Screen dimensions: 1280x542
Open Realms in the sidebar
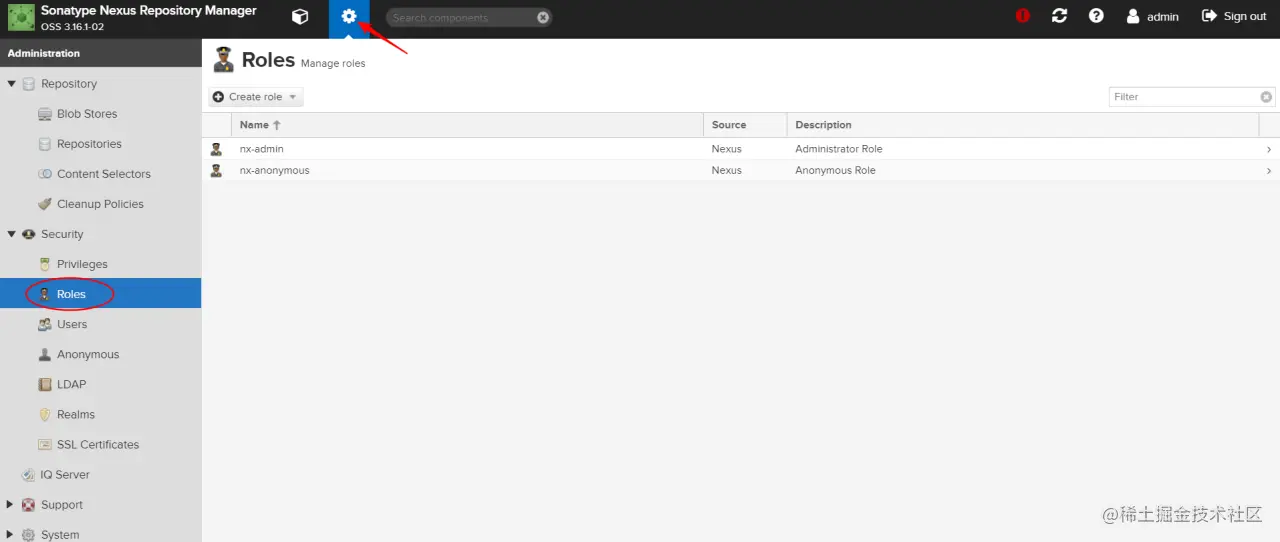76,414
